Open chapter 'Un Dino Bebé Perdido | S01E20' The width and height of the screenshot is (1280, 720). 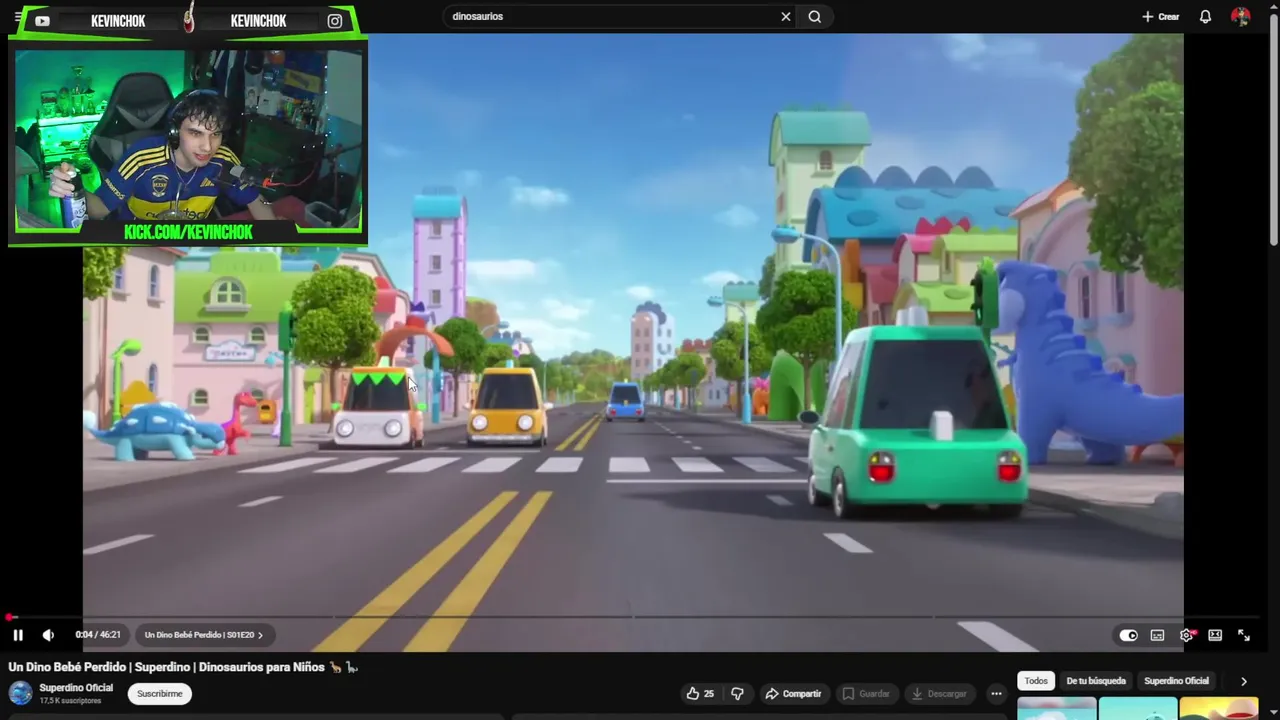point(204,635)
